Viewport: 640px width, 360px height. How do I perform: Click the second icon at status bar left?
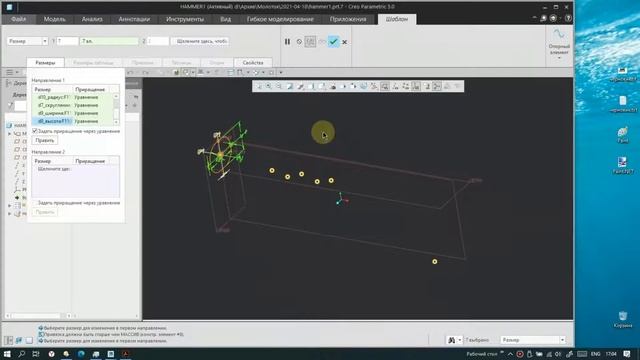19,340
